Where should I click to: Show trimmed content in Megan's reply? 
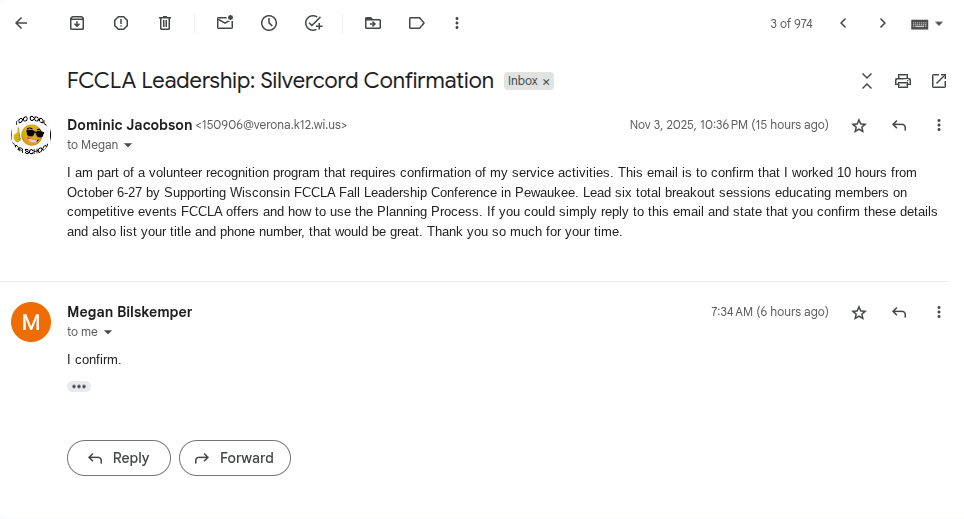pyautogui.click(x=79, y=386)
